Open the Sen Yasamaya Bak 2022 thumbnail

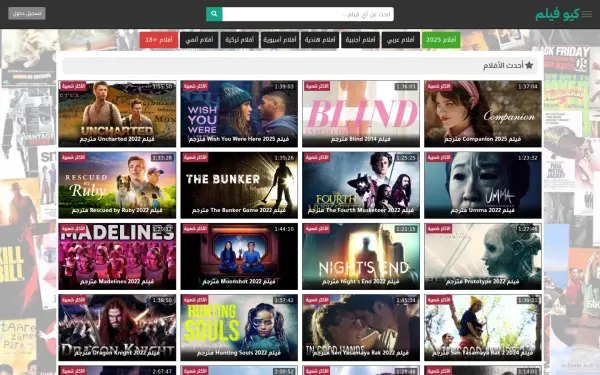point(361,328)
